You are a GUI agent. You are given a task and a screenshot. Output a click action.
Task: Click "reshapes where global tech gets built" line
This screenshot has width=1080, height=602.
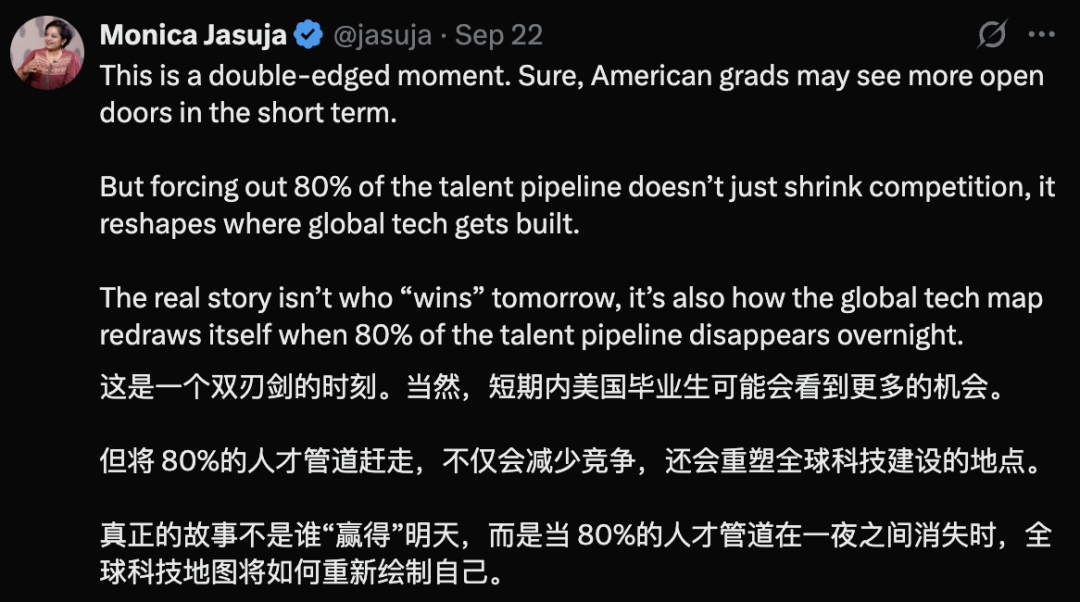pyautogui.click(x=339, y=223)
